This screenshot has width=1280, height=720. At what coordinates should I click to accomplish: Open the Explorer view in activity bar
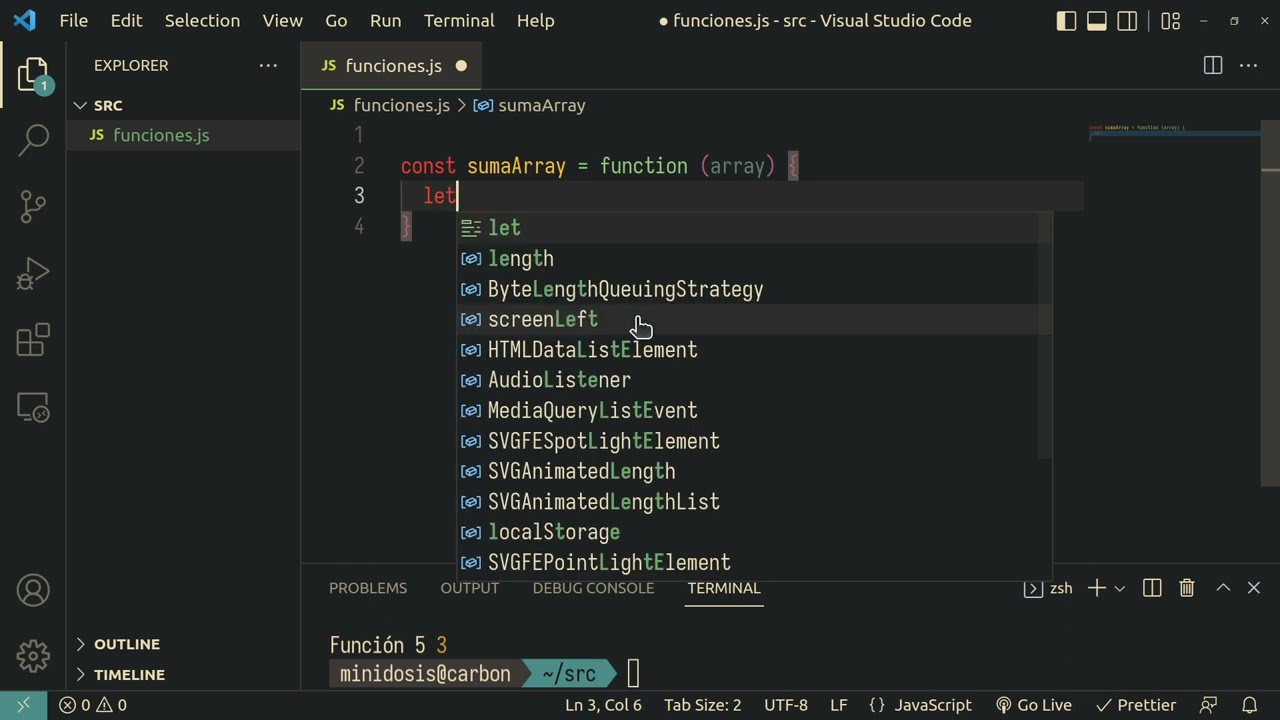coord(33,74)
